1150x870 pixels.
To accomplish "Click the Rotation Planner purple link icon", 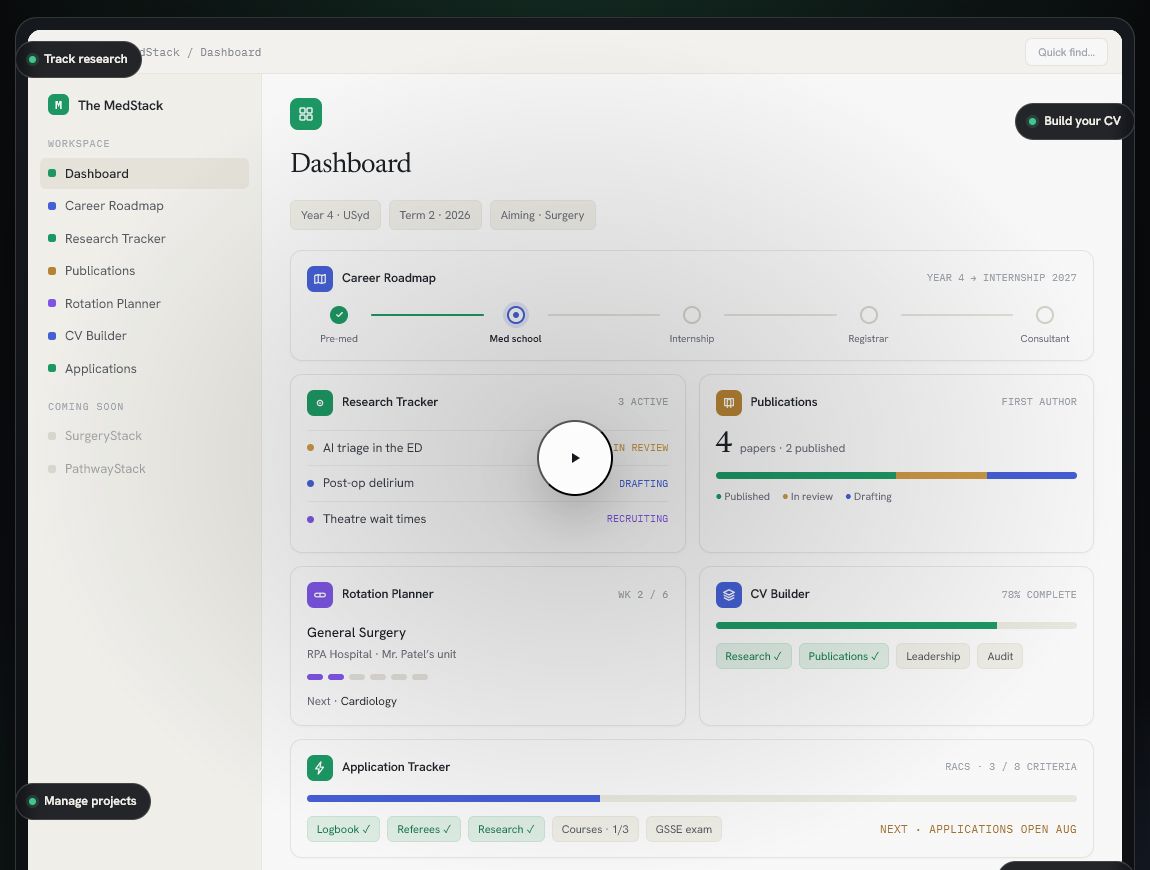I will point(320,595).
